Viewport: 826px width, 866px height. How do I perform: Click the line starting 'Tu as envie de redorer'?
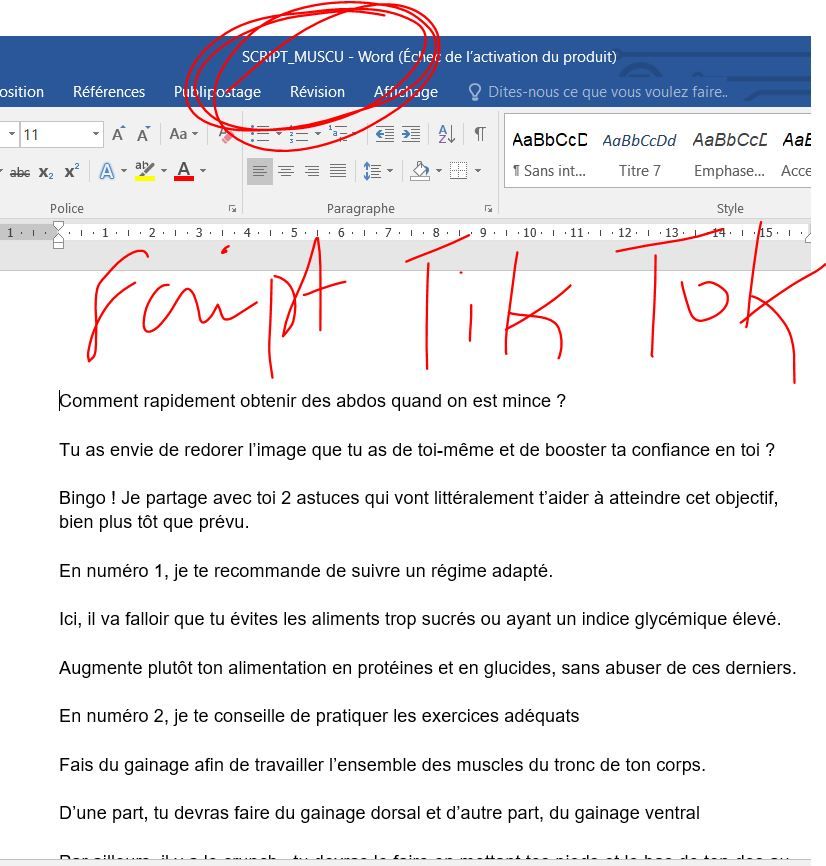pyautogui.click(x=417, y=450)
